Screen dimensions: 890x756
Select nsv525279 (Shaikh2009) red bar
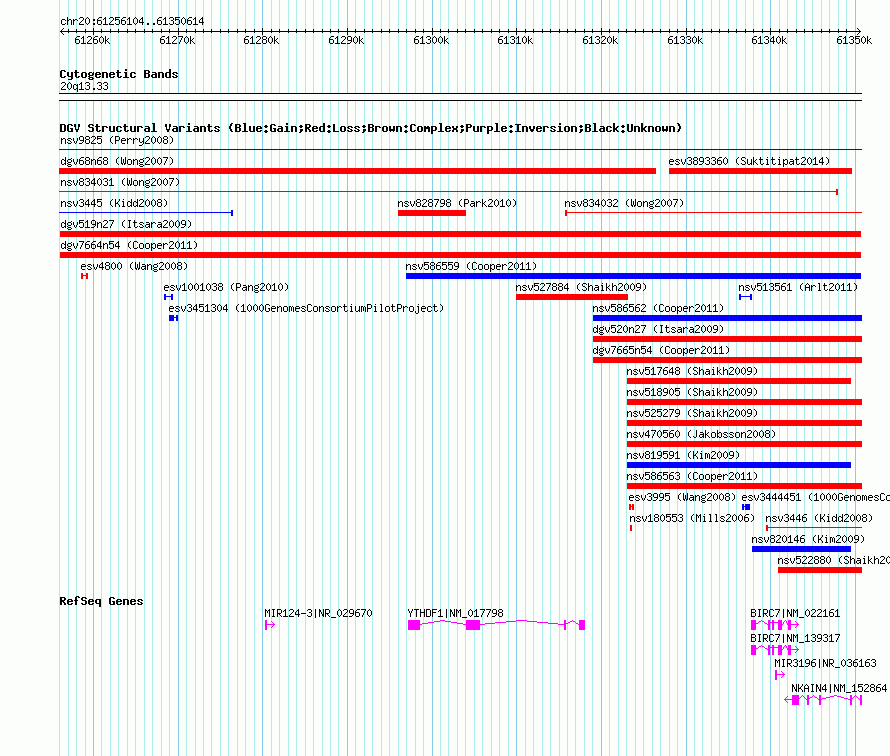pos(744,423)
